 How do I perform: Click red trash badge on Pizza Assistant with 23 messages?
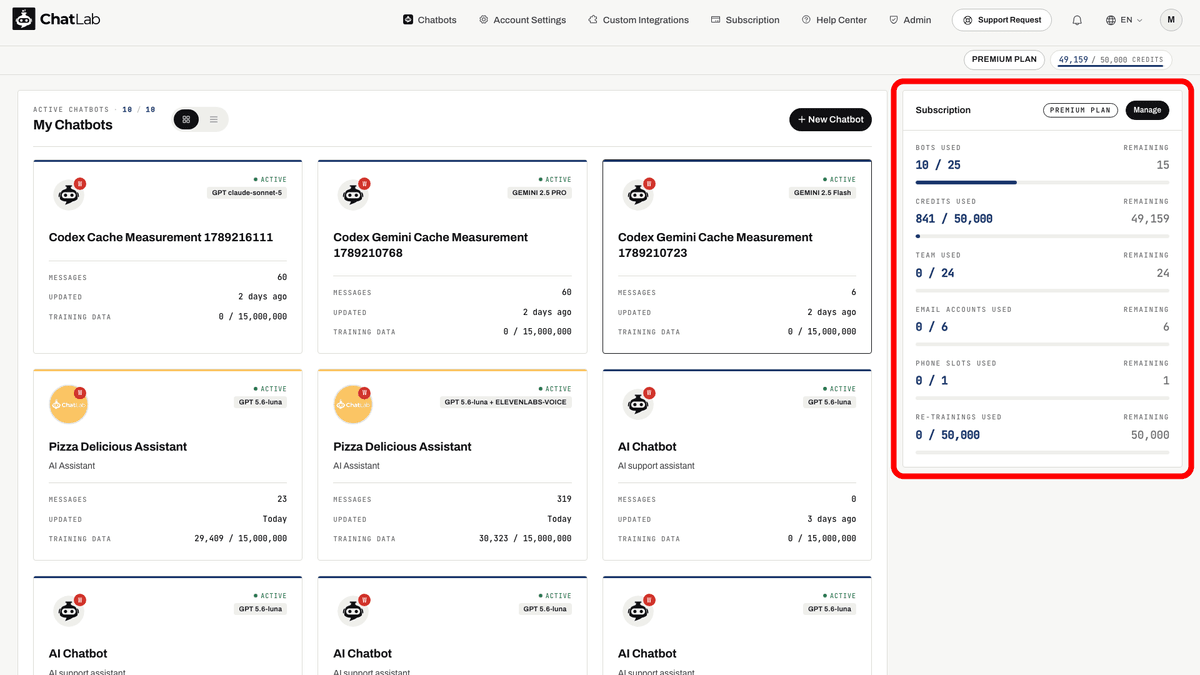click(80, 392)
